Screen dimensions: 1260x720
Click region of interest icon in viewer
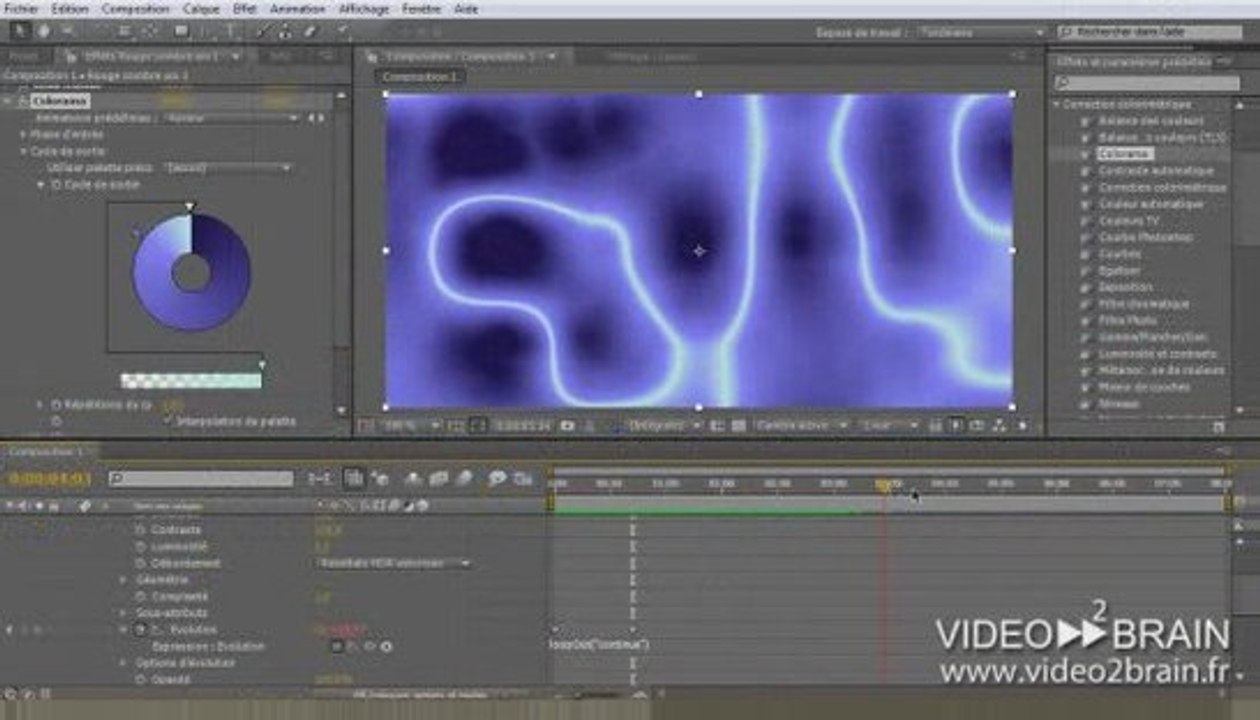tap(716, 426)
